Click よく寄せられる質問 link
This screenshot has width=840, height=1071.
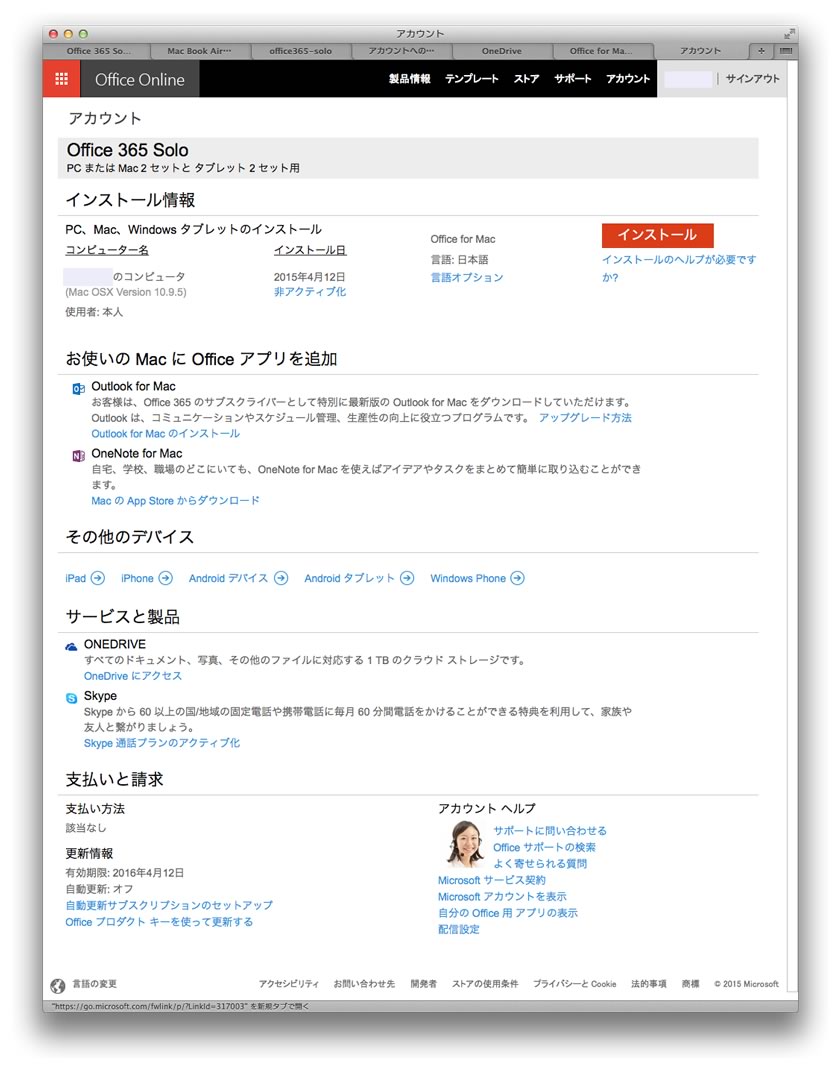pyautogui.click(x=540, y=863)
